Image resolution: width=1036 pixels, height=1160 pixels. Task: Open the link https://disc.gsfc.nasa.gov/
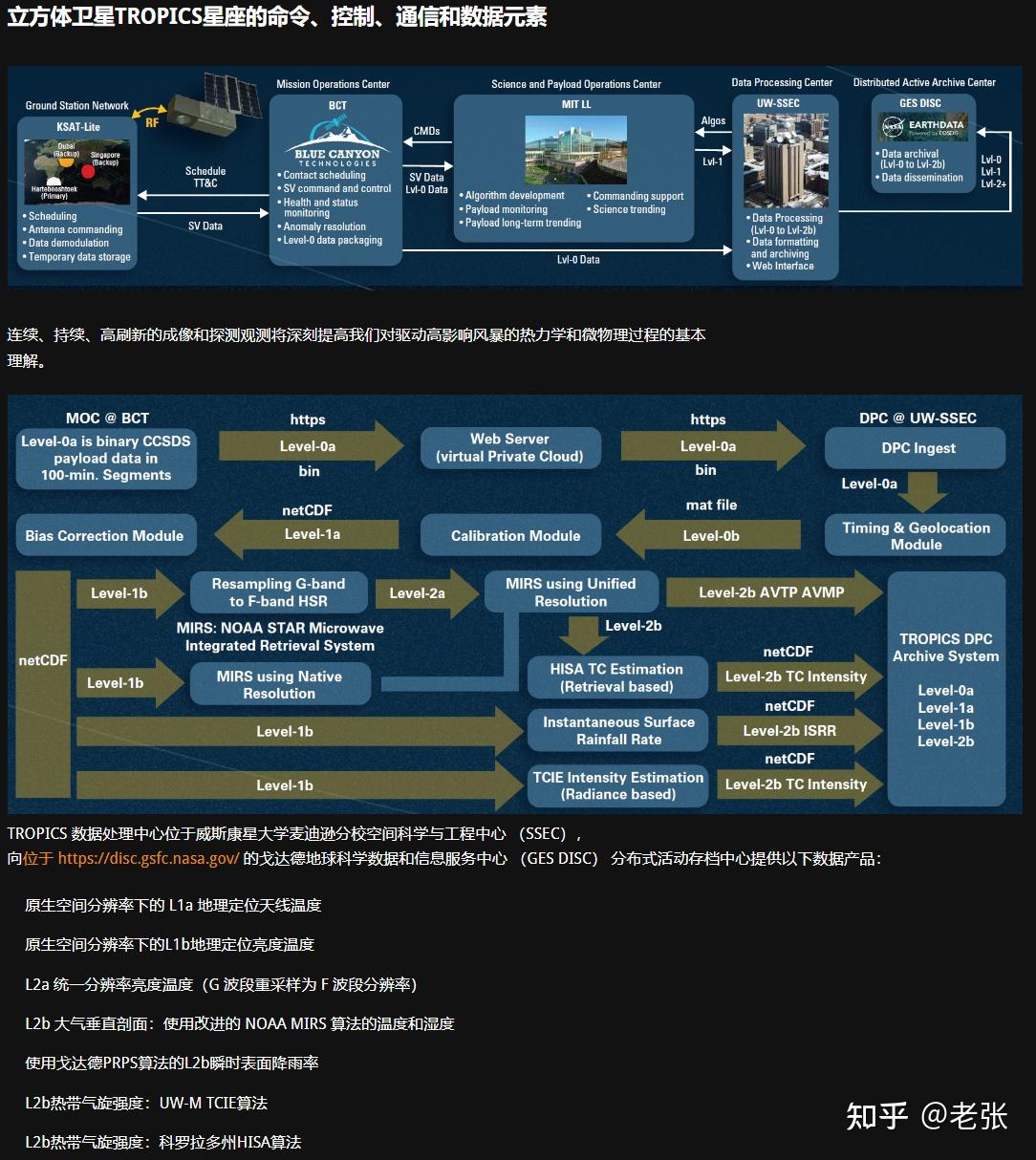[144, 858]
